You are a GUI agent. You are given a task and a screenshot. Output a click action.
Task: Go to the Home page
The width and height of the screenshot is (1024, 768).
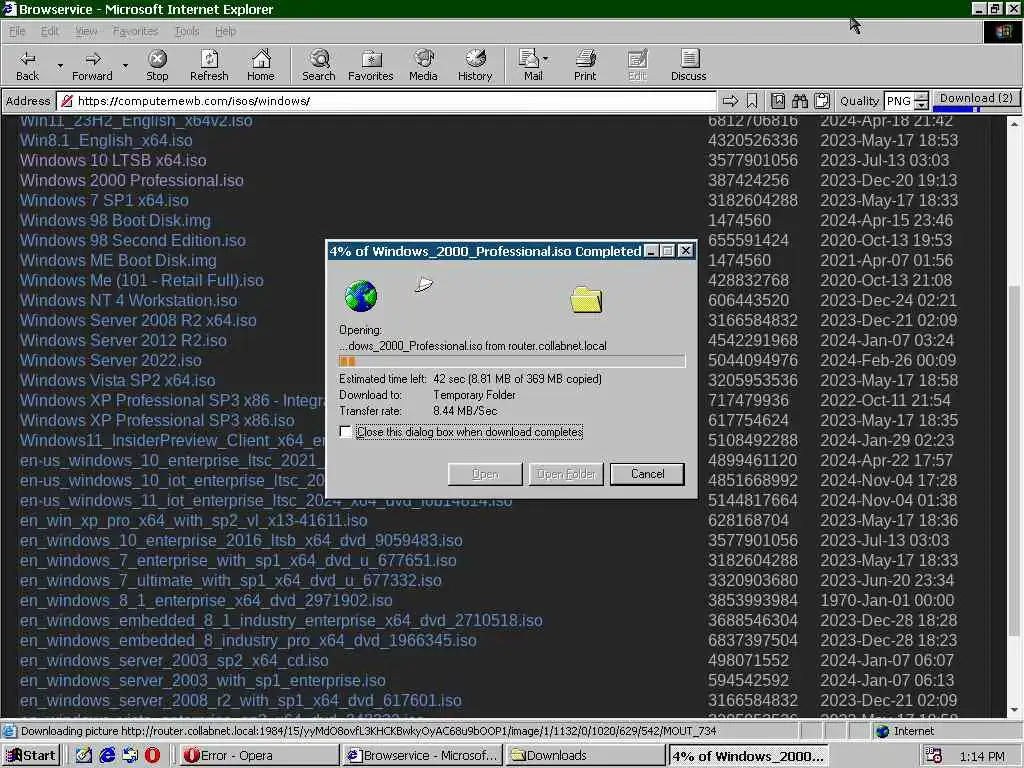click(261, 65)
